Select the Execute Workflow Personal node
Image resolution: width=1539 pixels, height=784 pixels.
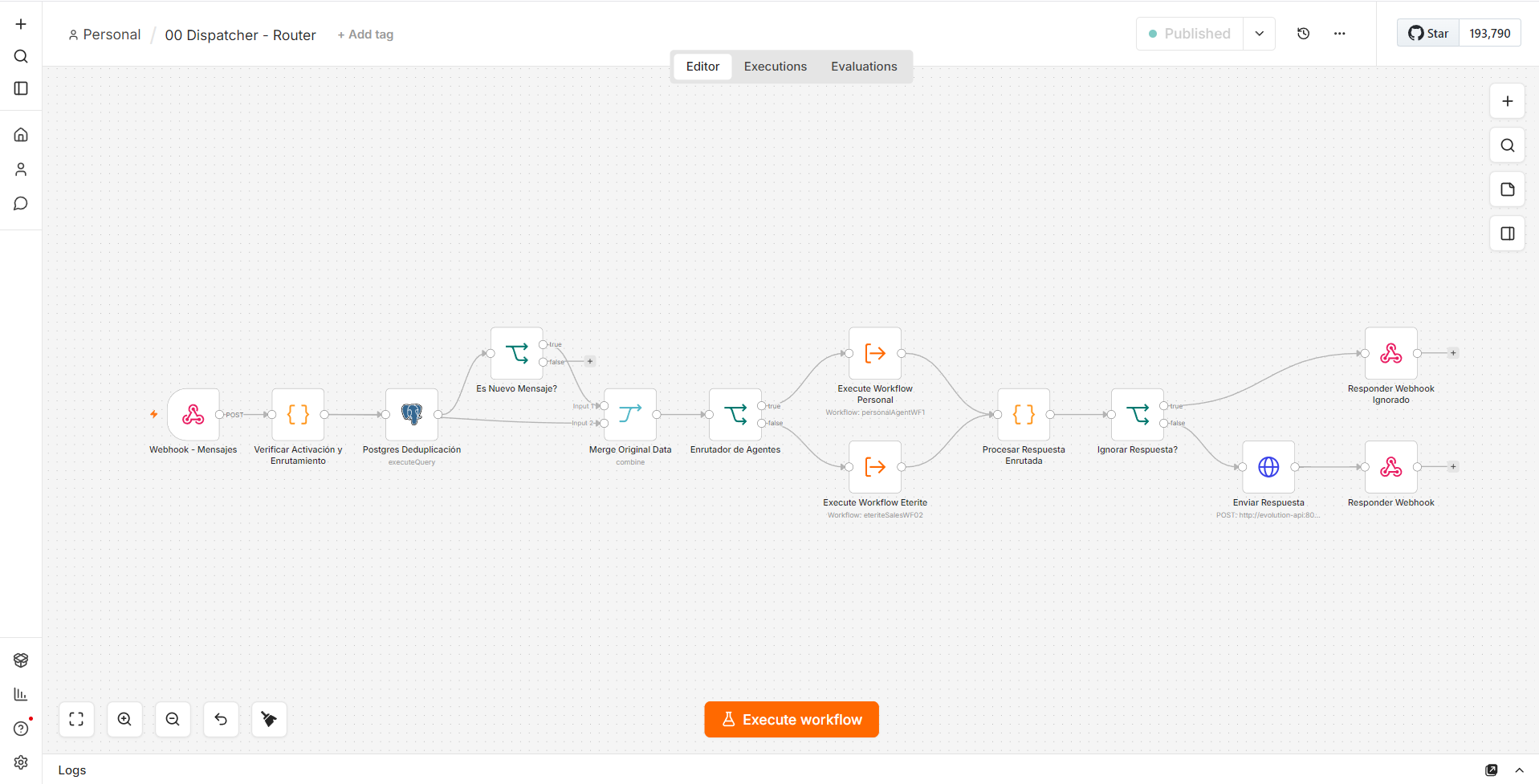(x=875, y=353)
